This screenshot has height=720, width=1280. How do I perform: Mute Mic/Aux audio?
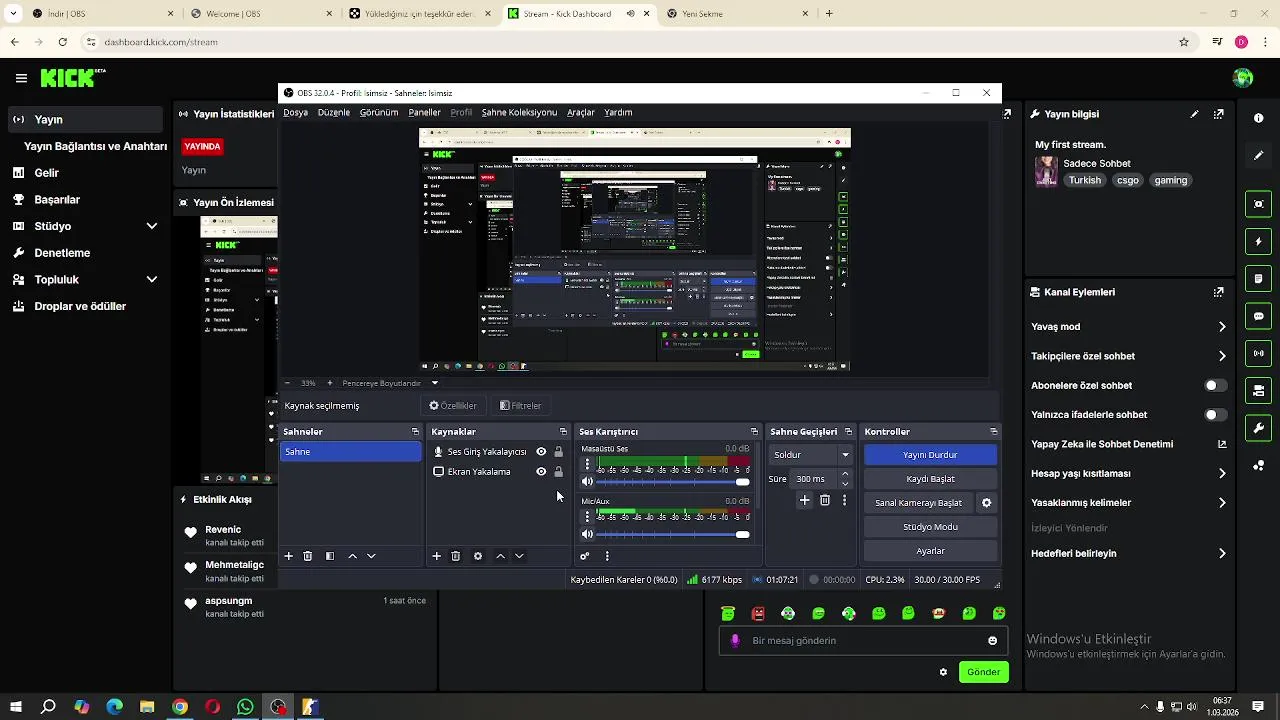click(x=587, y=534)
